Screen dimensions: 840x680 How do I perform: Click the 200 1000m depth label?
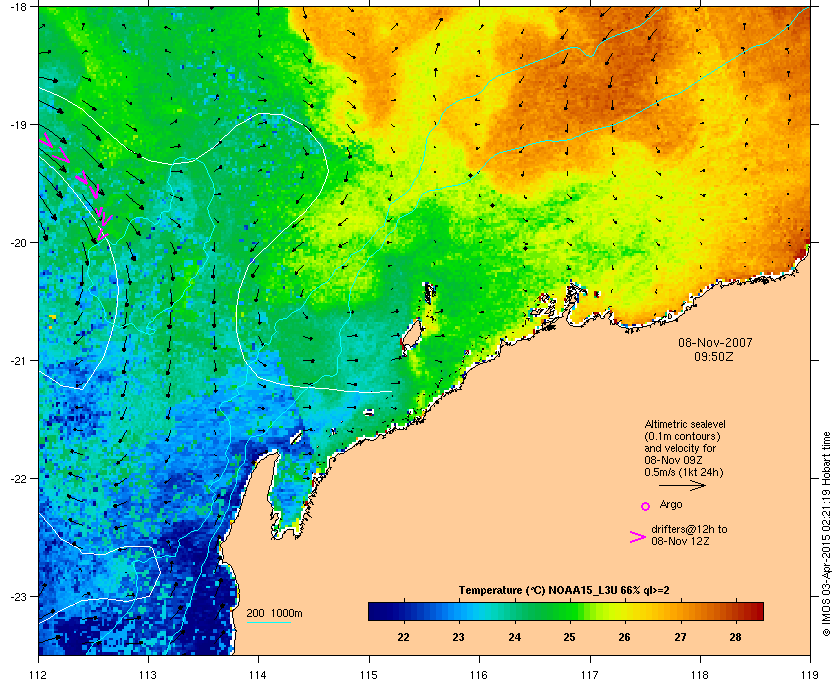pos(274,613)
